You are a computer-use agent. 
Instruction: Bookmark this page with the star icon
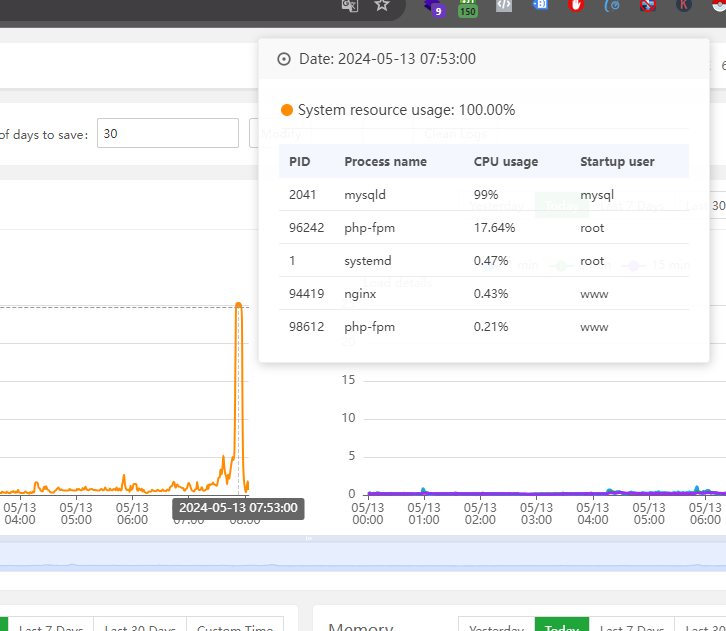[x=382, y=5]
